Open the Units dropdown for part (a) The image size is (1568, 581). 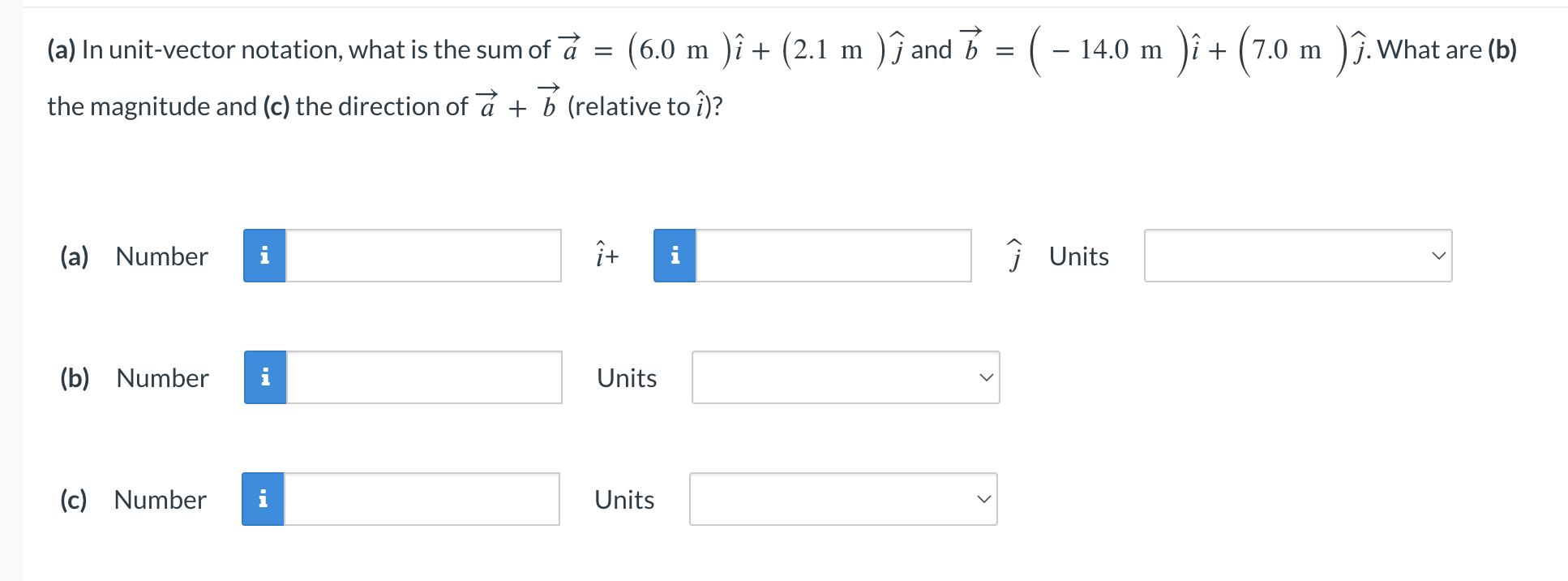click(x=1297, y=256)
